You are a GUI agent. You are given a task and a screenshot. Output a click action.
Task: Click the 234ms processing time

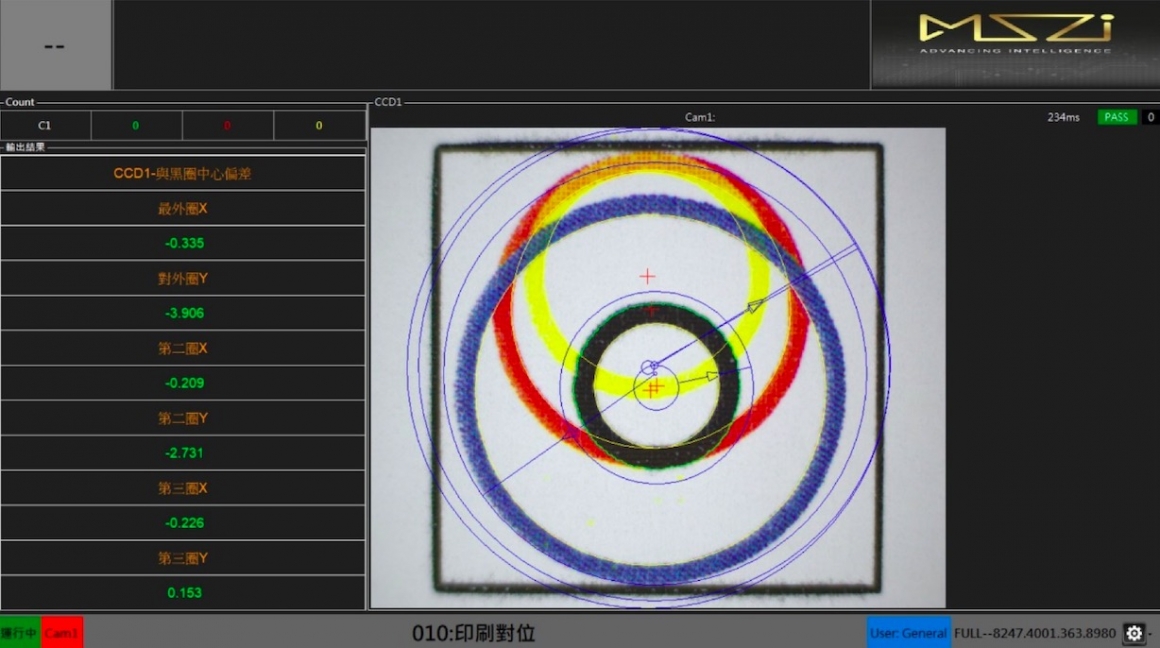click(x=1063, y=117)
